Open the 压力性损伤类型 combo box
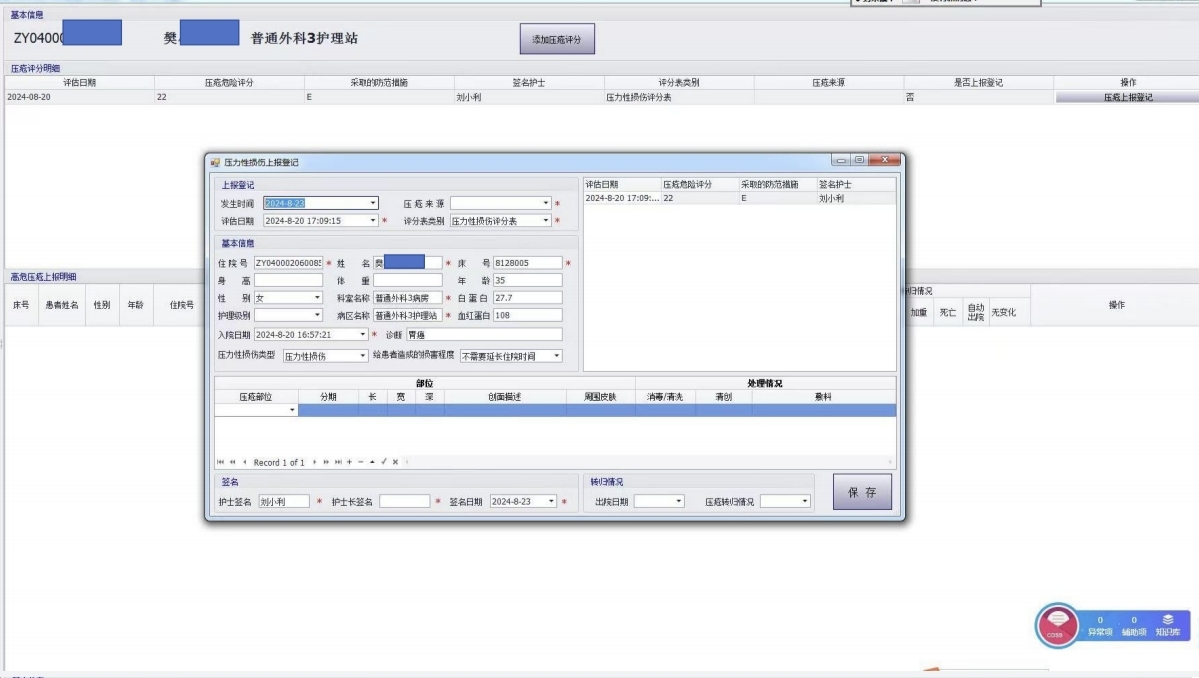 [363, 356]
